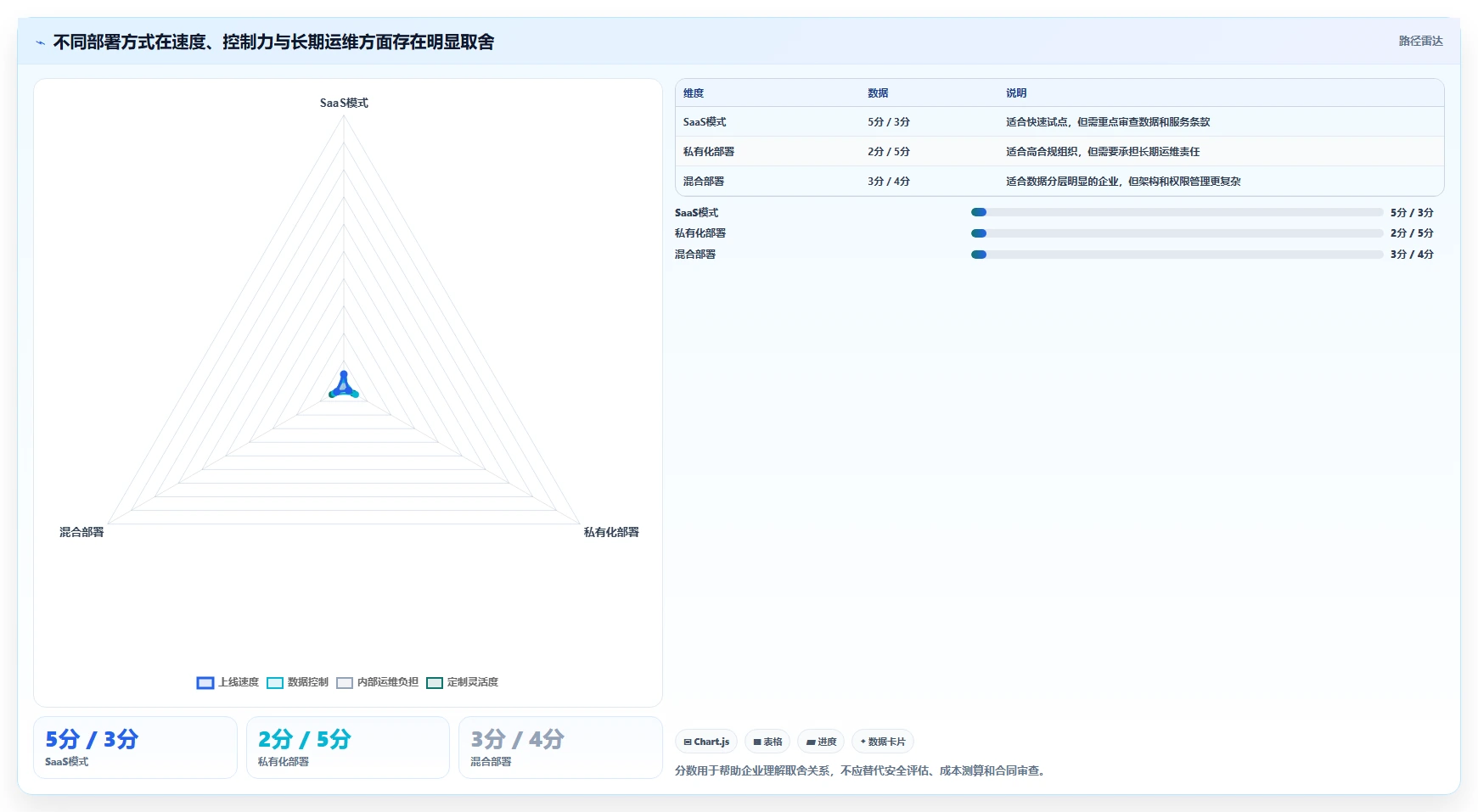Screen dimensions: 1478x812
Task: Click the 混合部署 progress row label
Action: pyautogui.click(x=695, y=255)
